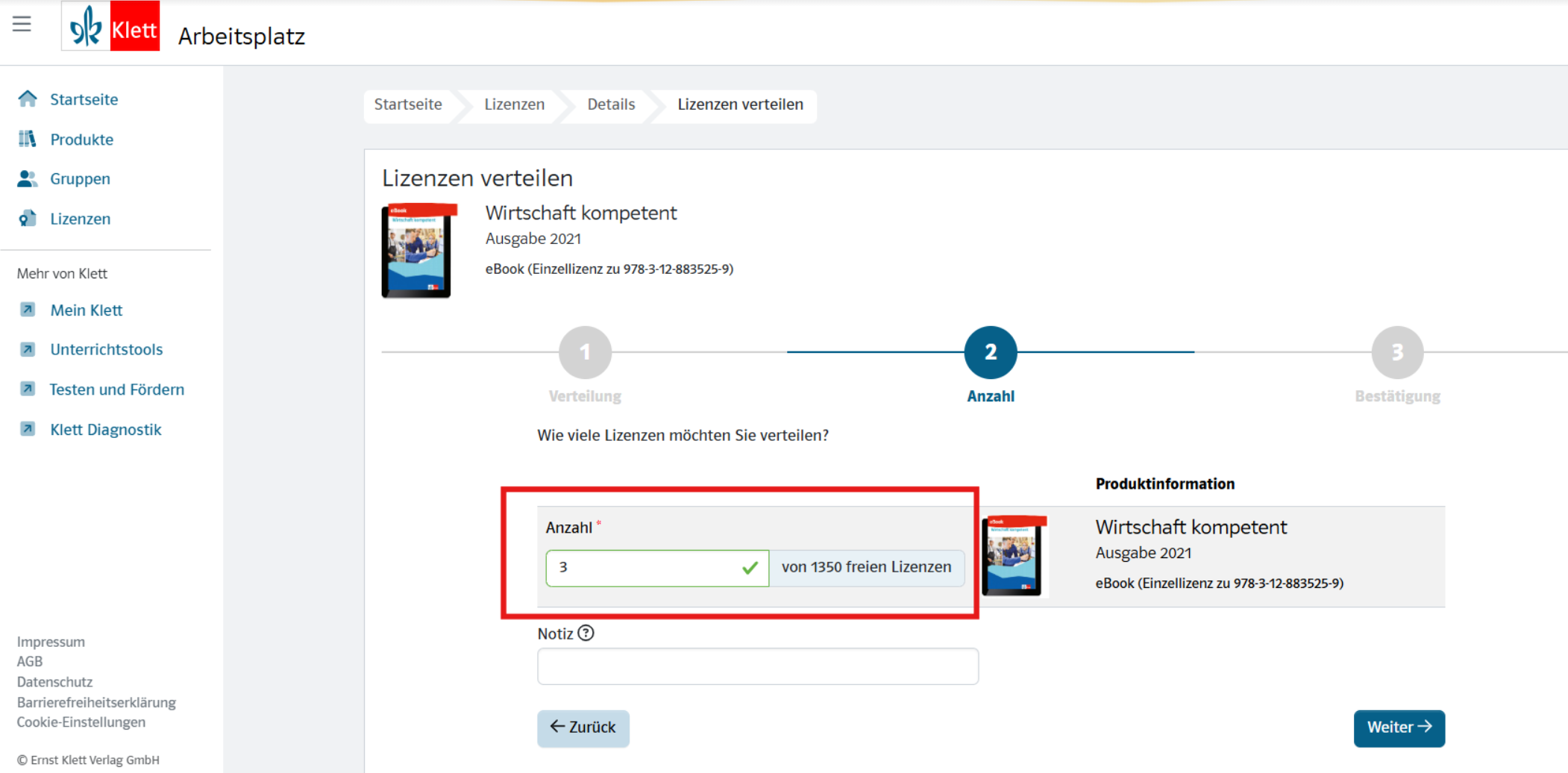The height and width of the screenshot is (773, 1568).
Task: Go to Lizenzen in the breadcrumb
Action: [514, 104]
